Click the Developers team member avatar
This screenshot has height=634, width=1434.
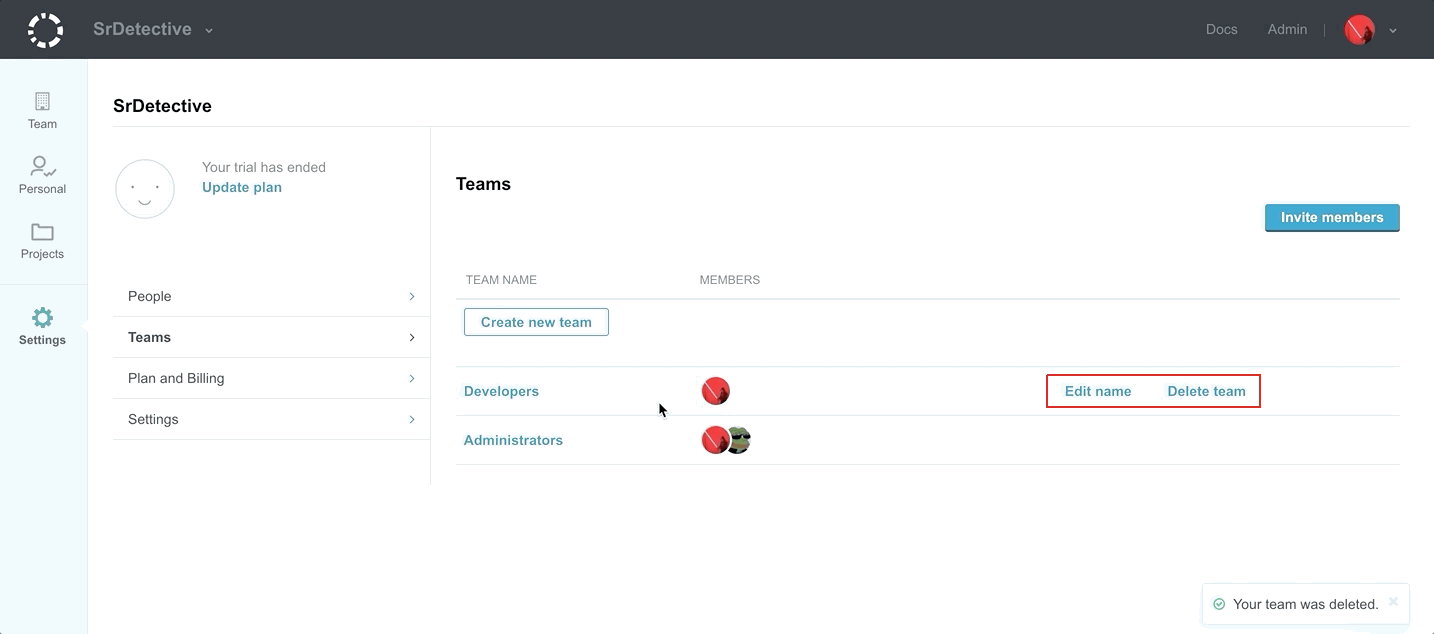pos(715,391)
